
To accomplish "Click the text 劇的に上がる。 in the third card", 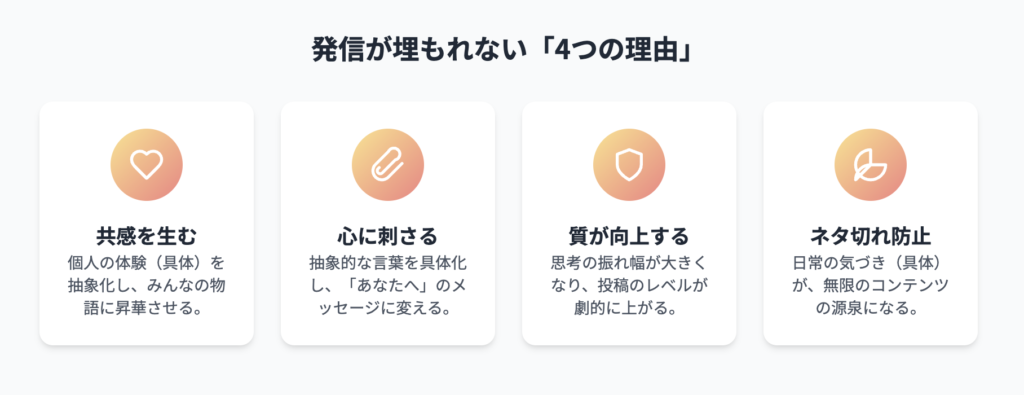I will pos(629,308).
